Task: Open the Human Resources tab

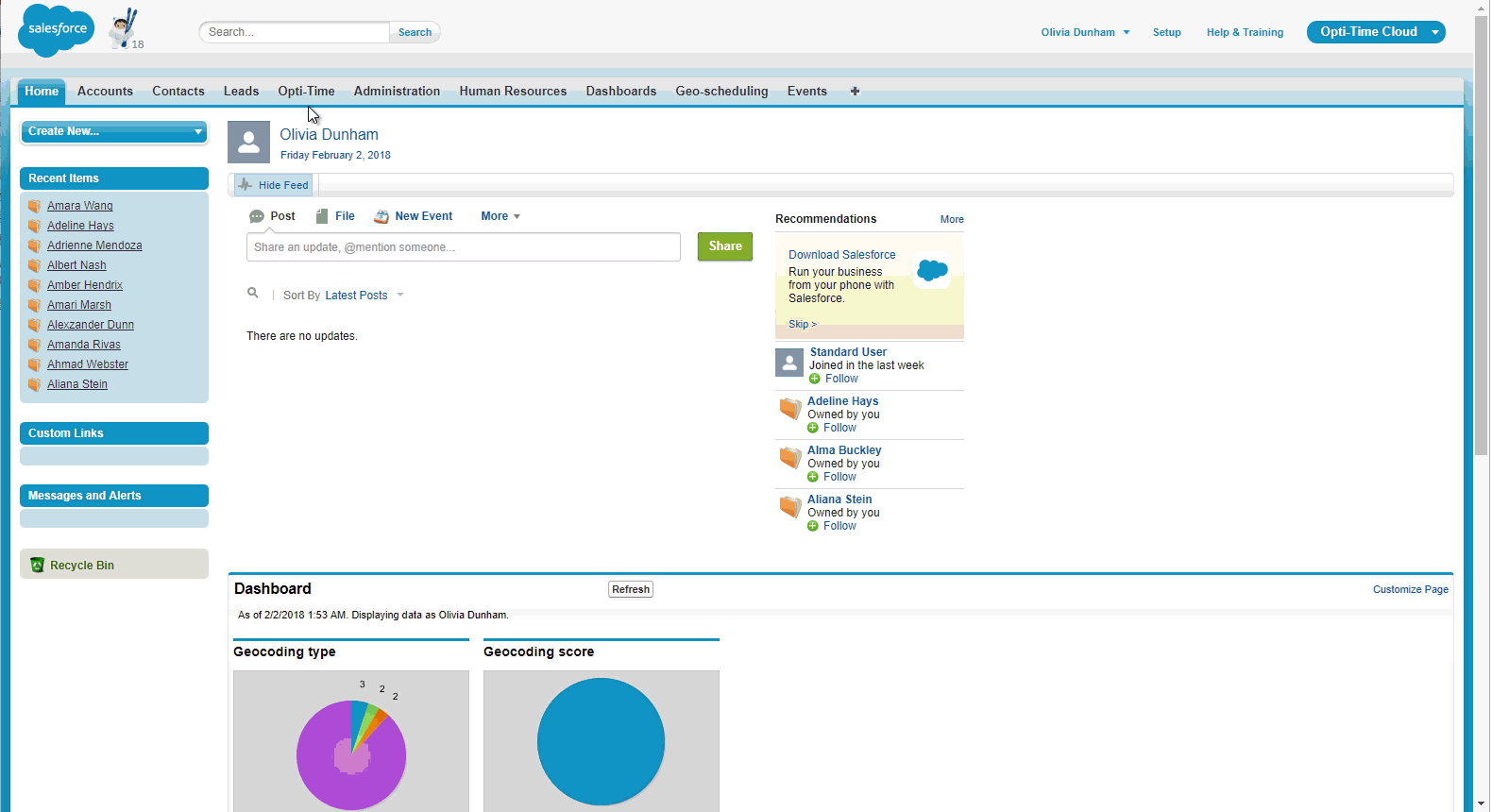Action: coord(513,92)
